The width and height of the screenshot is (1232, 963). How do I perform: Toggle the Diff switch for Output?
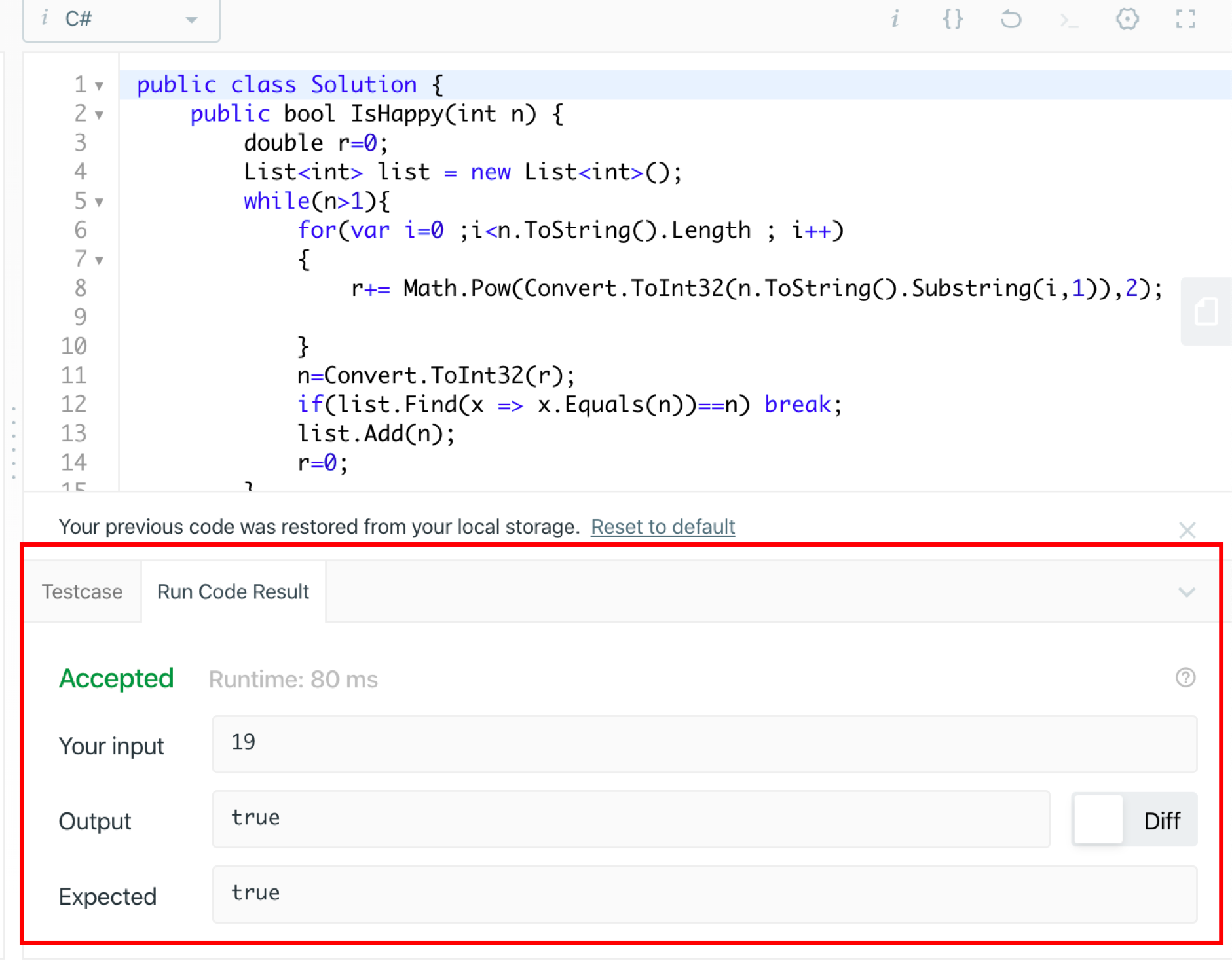pos(1098,820)
